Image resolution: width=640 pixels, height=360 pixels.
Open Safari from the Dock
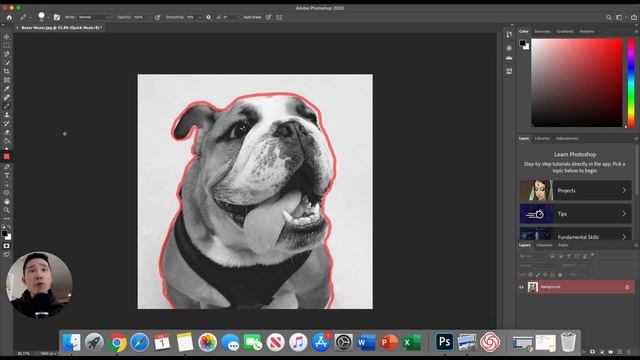pyautogui.click(x=140, y=342)
